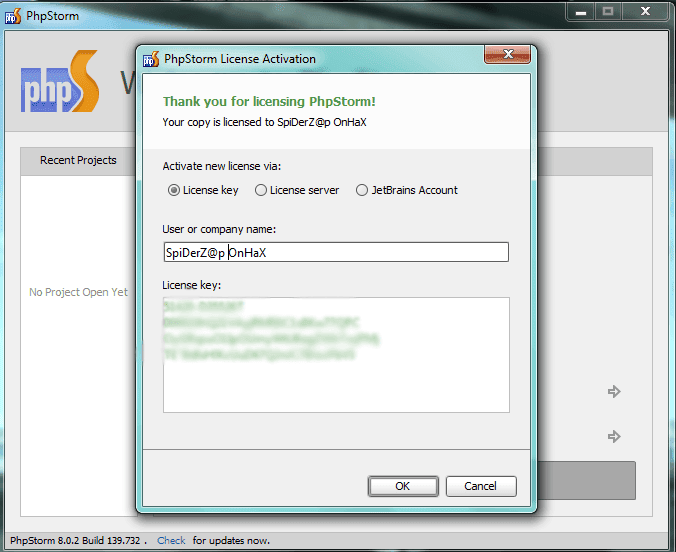This screenshot has height=552, width=676.
Task: Close the PhpStorm main window
Action: click(645, 12)
